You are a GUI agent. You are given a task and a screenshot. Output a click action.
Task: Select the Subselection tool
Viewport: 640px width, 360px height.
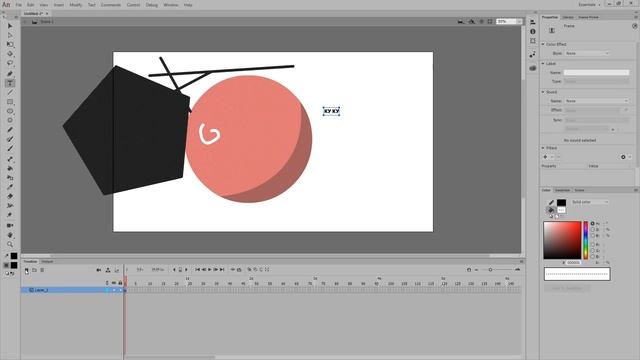click(x=10, y=35)
